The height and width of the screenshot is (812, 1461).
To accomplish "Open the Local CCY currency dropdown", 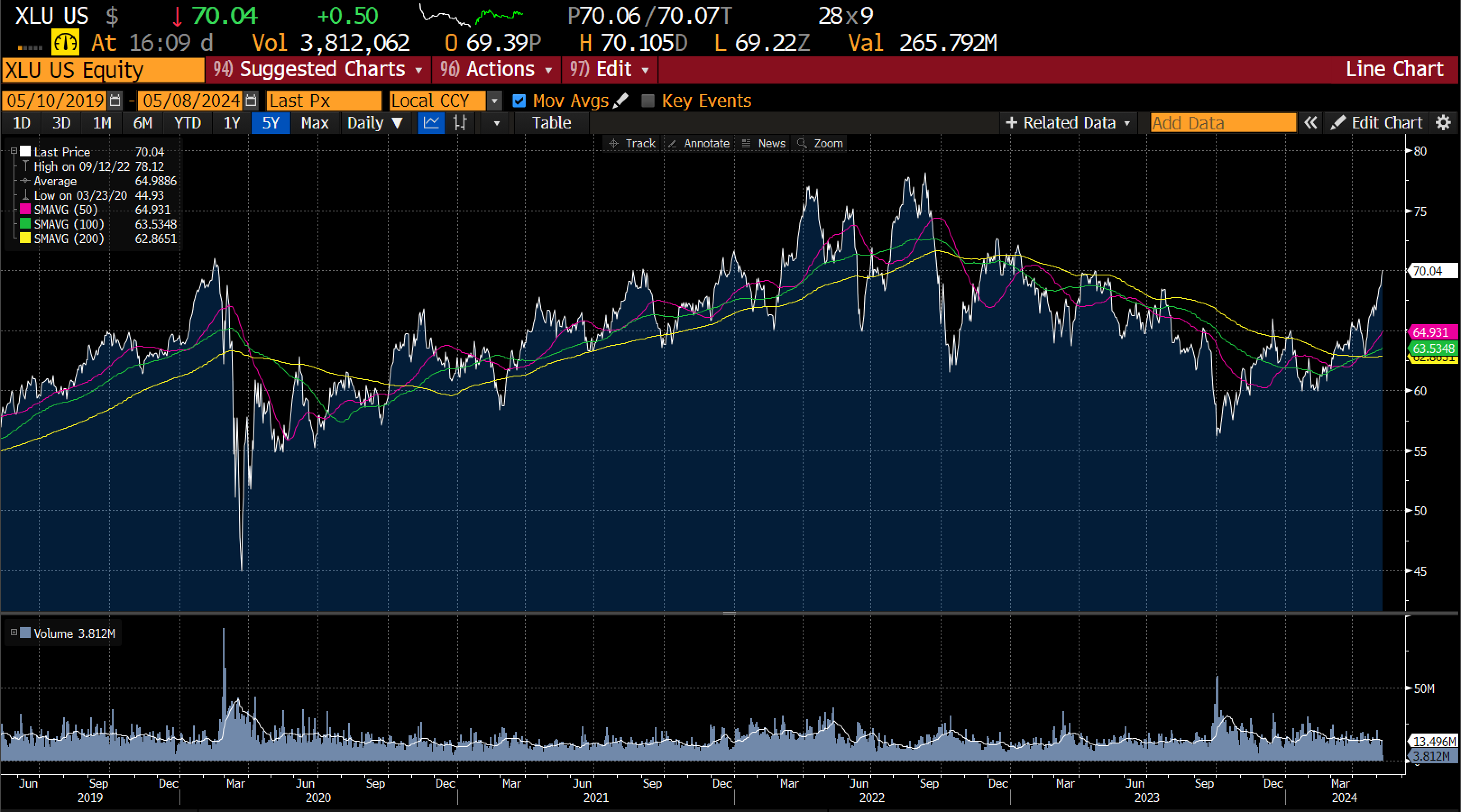I will pos(495,101).
